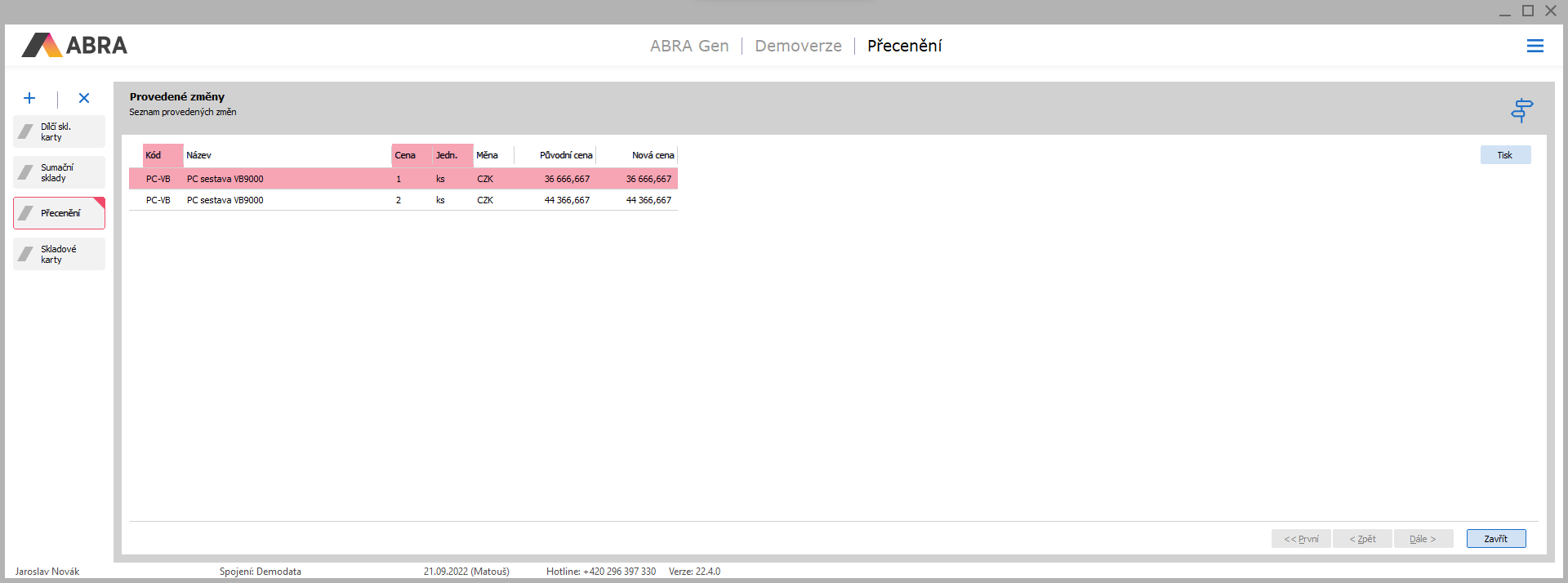Open the hamburger menu
The image size is (1568, 583).
1535,46
